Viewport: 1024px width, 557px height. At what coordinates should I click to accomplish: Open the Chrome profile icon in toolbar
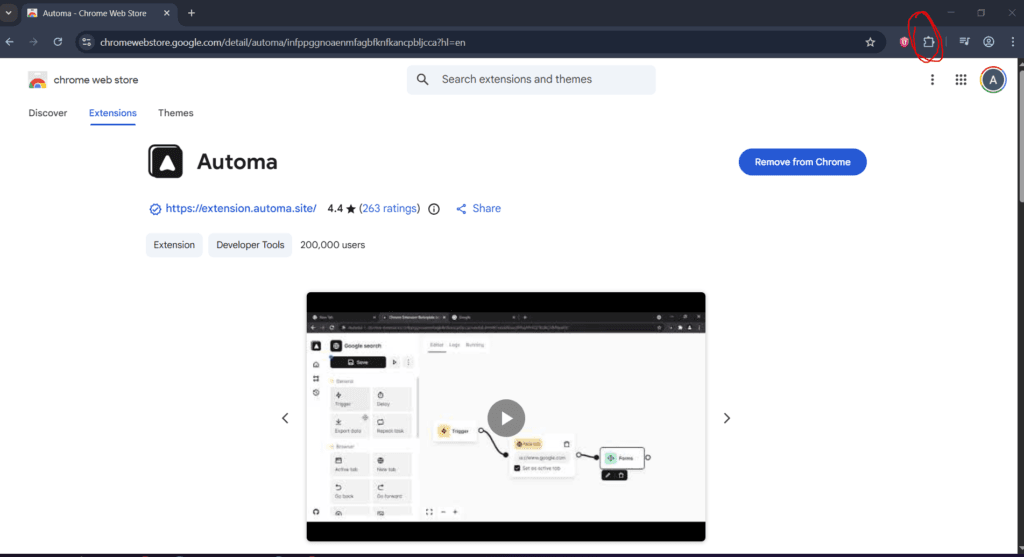click(x=988, y=42)
